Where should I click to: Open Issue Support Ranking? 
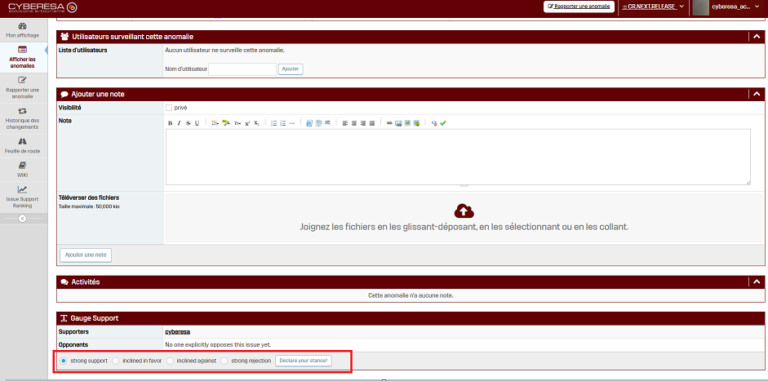click(x=23, y=197)
